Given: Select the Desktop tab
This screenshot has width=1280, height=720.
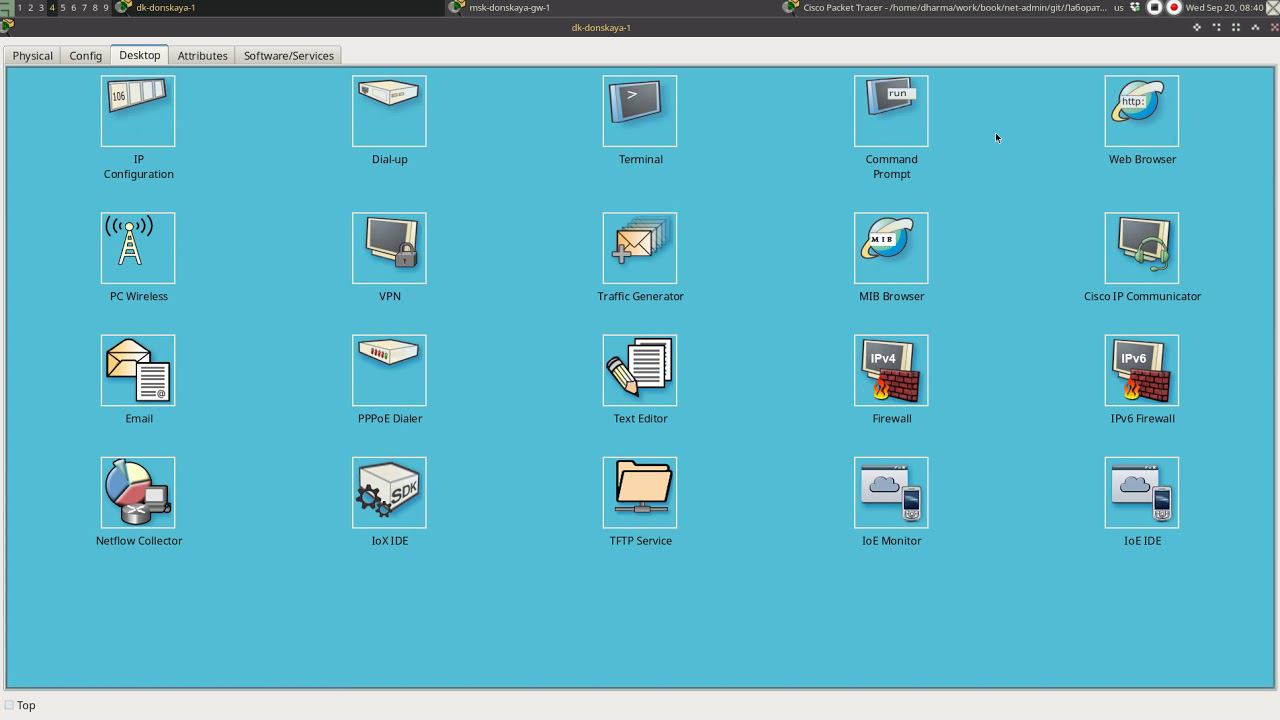Looking at the screenshot, I should [x=140, y=55].
